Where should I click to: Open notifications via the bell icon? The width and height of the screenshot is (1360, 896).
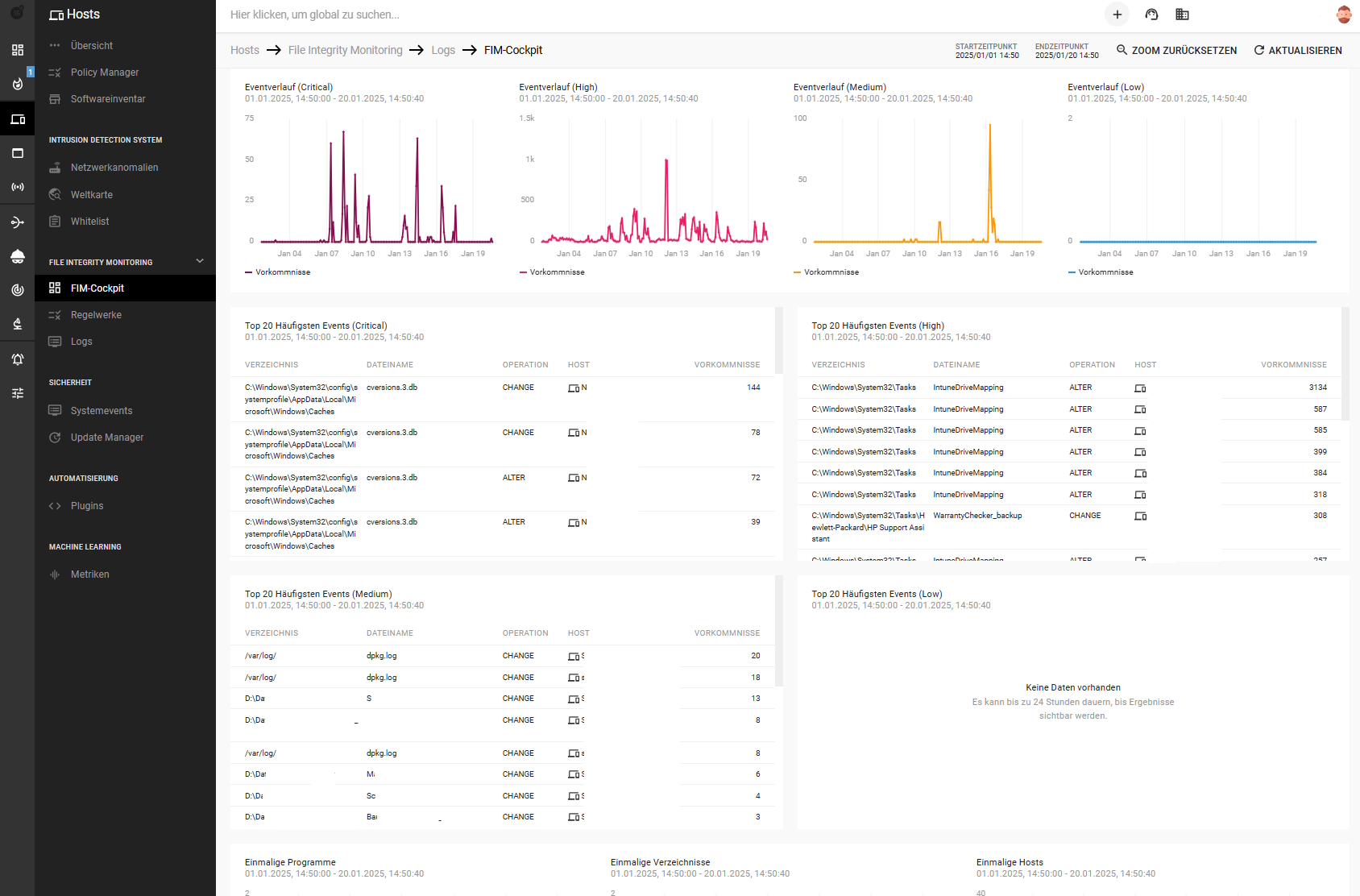pyautogui.click(x=17, y=359)
